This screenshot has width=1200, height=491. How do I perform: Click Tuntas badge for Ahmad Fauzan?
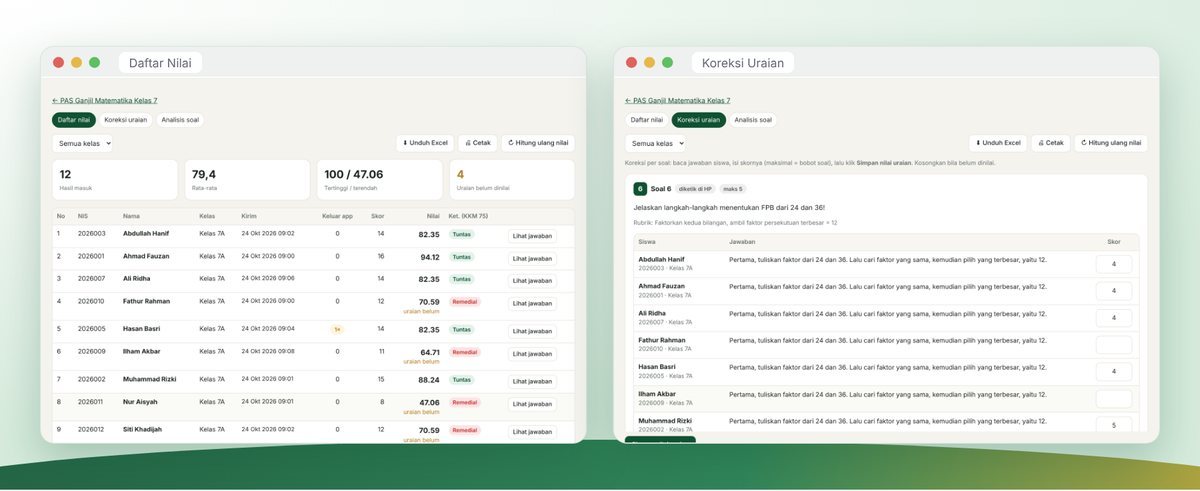(x=462, y=257)
